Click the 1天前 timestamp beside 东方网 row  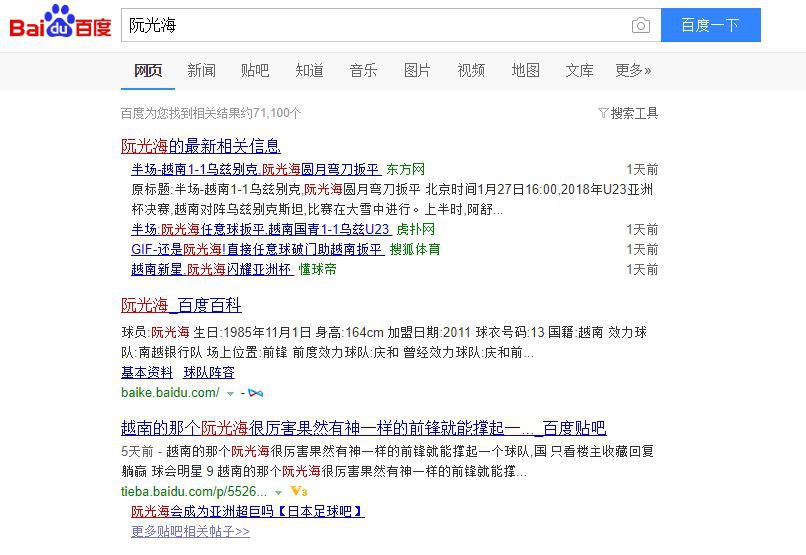642,169
